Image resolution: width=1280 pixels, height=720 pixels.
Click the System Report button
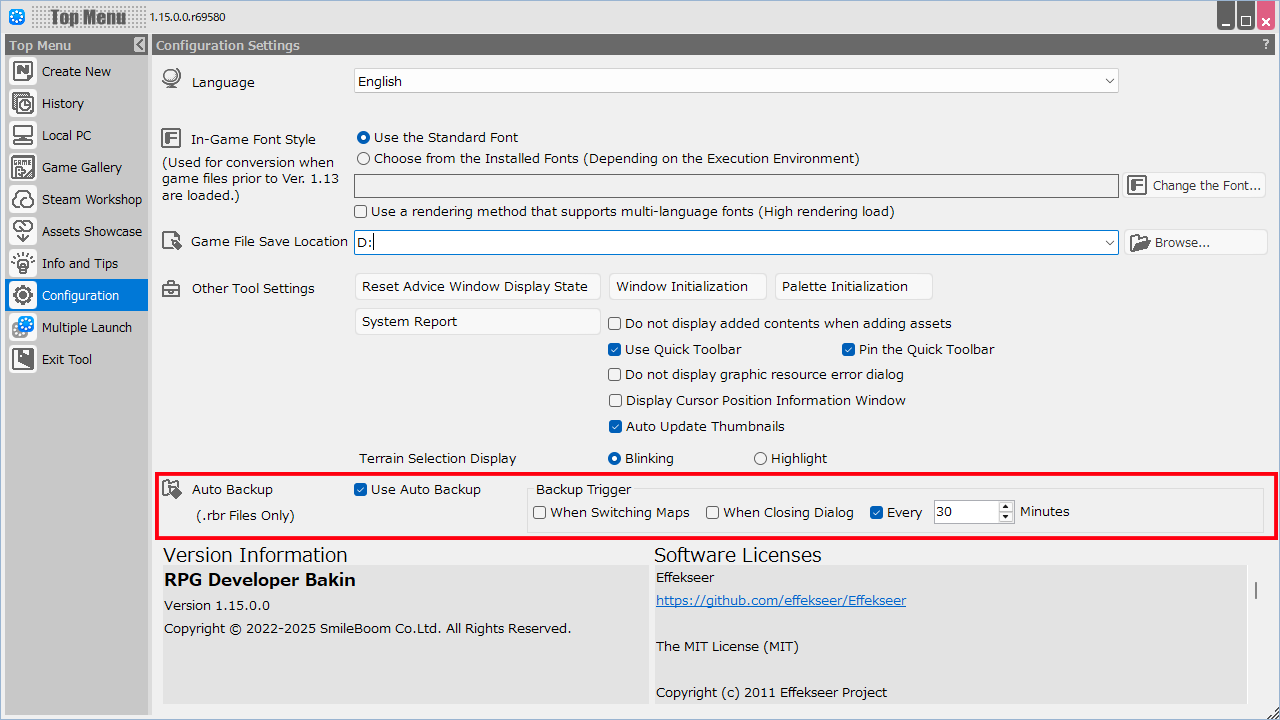477,322
